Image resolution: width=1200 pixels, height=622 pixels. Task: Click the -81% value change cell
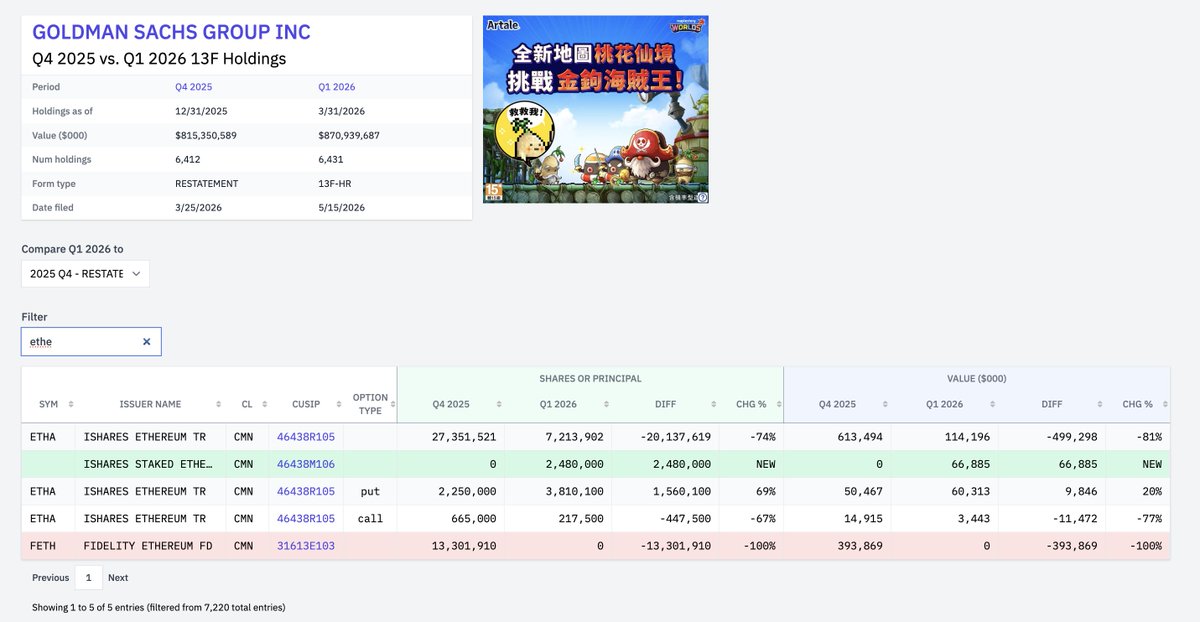[x=1138, y=437]
